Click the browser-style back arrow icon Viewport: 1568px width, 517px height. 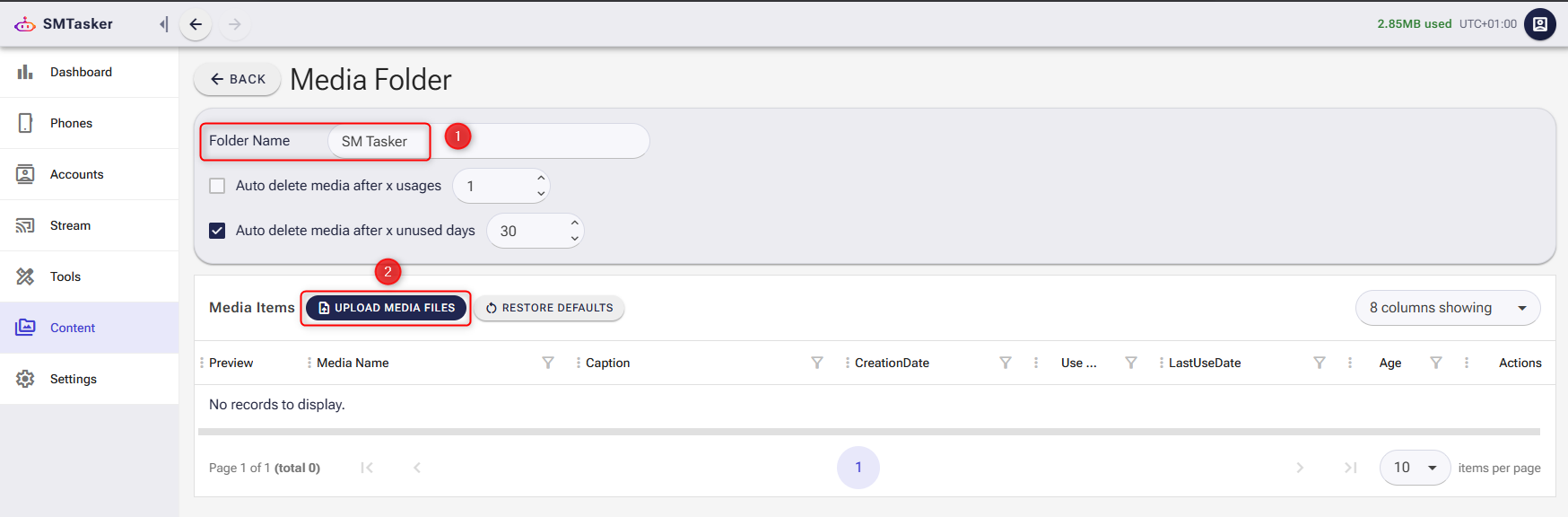(x=196, y=24)
